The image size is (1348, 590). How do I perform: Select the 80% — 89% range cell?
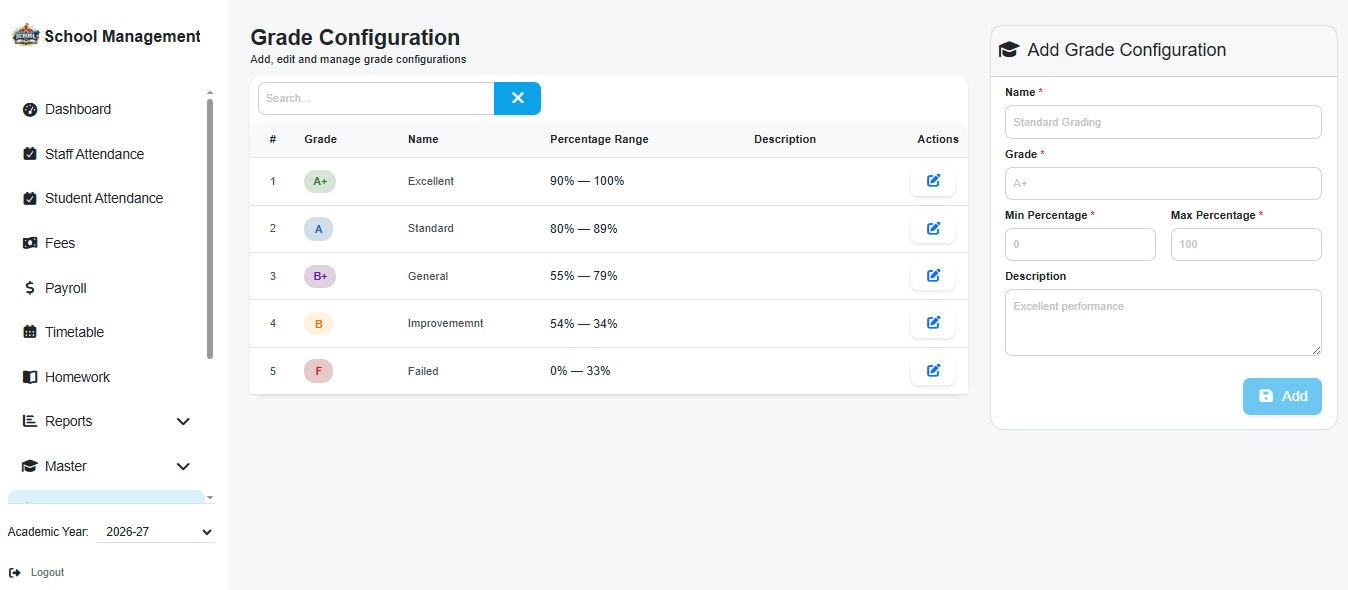coord(584,229)
